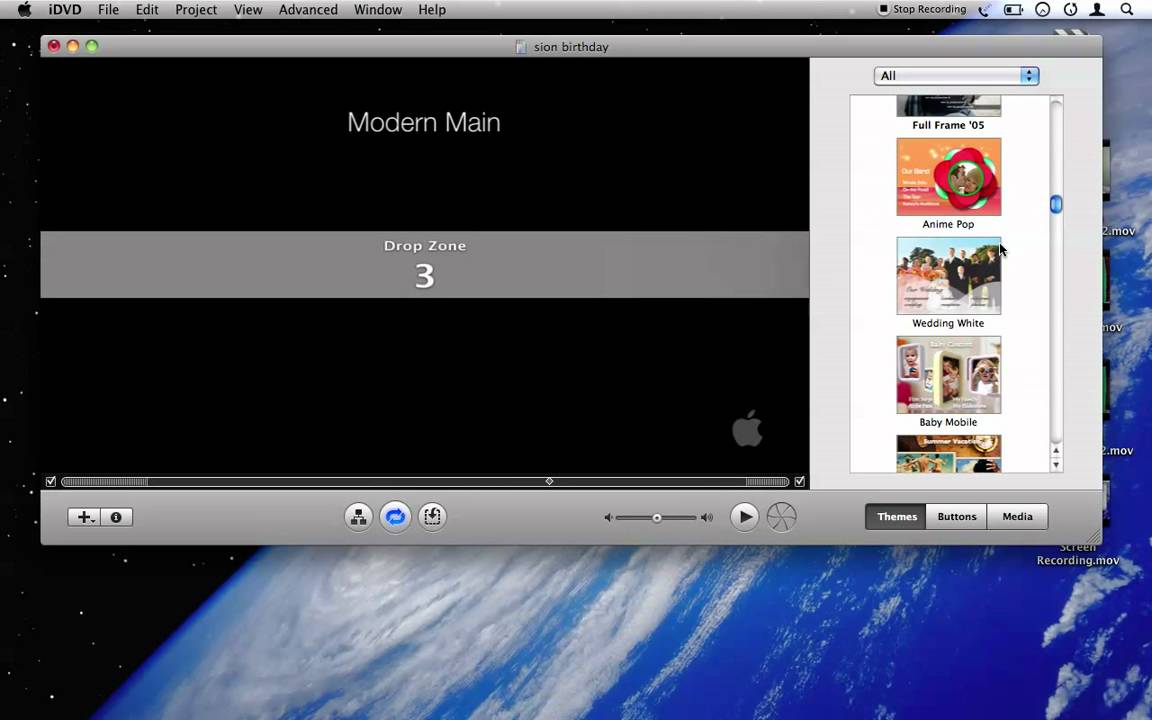Click the down arrow on the theme scrollbar

point(1056,463)
